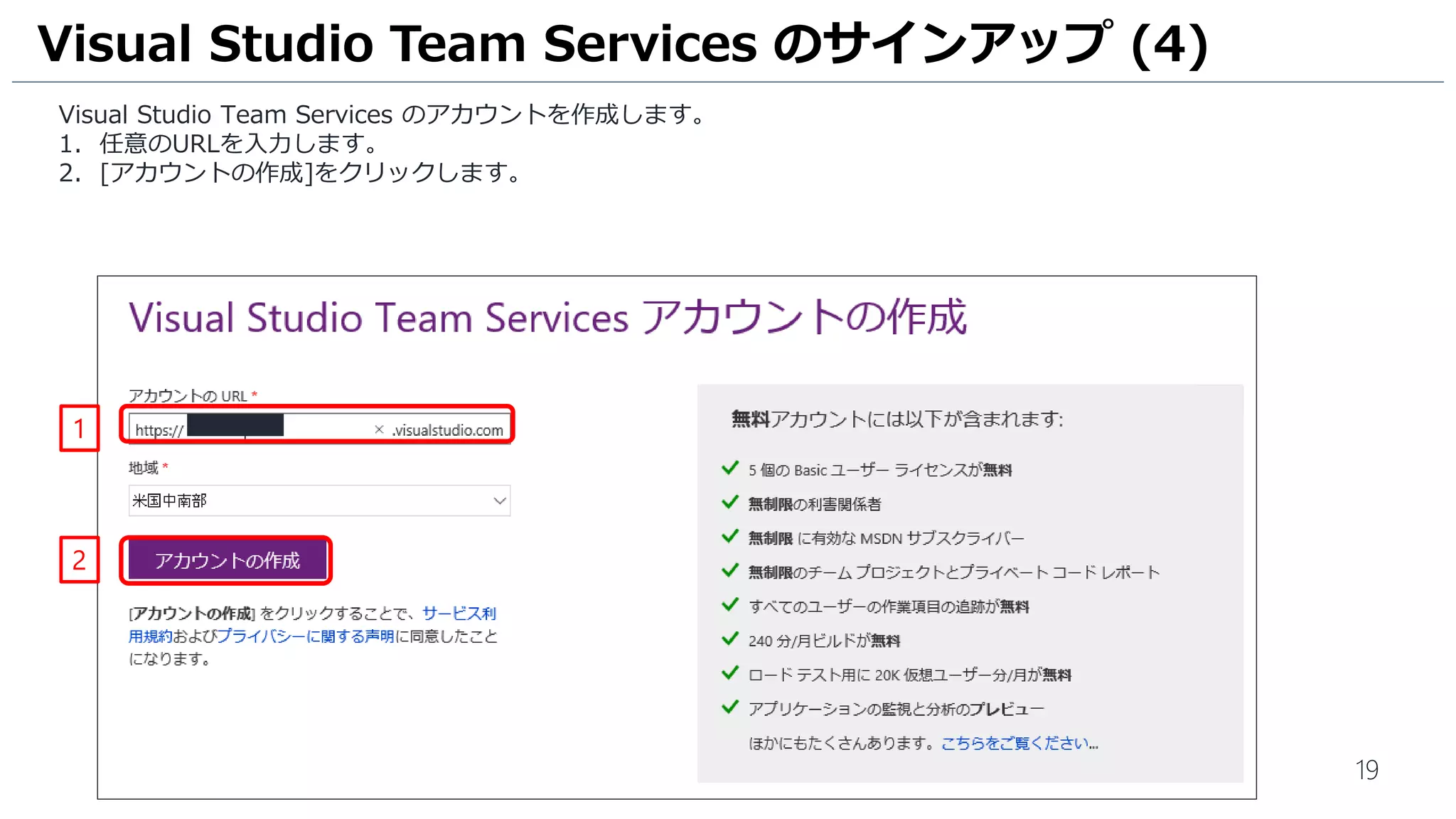Select the text 無制限の利害関係者

815,504
